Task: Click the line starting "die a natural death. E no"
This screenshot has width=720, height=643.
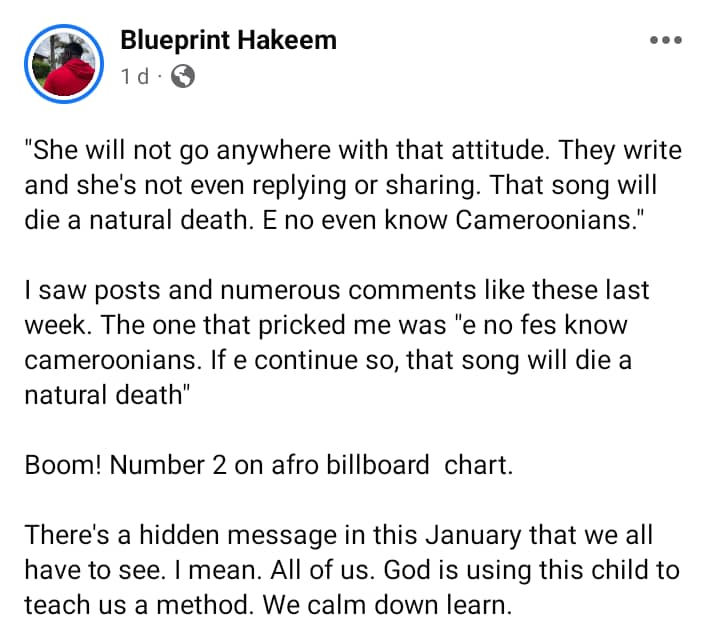Action: coord(334,220)
